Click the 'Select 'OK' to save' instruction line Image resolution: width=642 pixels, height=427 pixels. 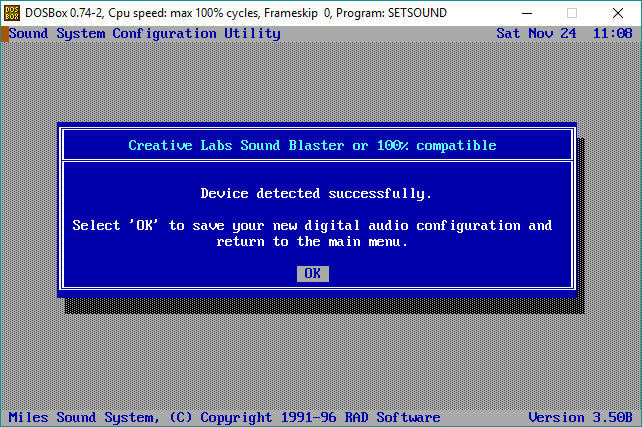[312, 225]
